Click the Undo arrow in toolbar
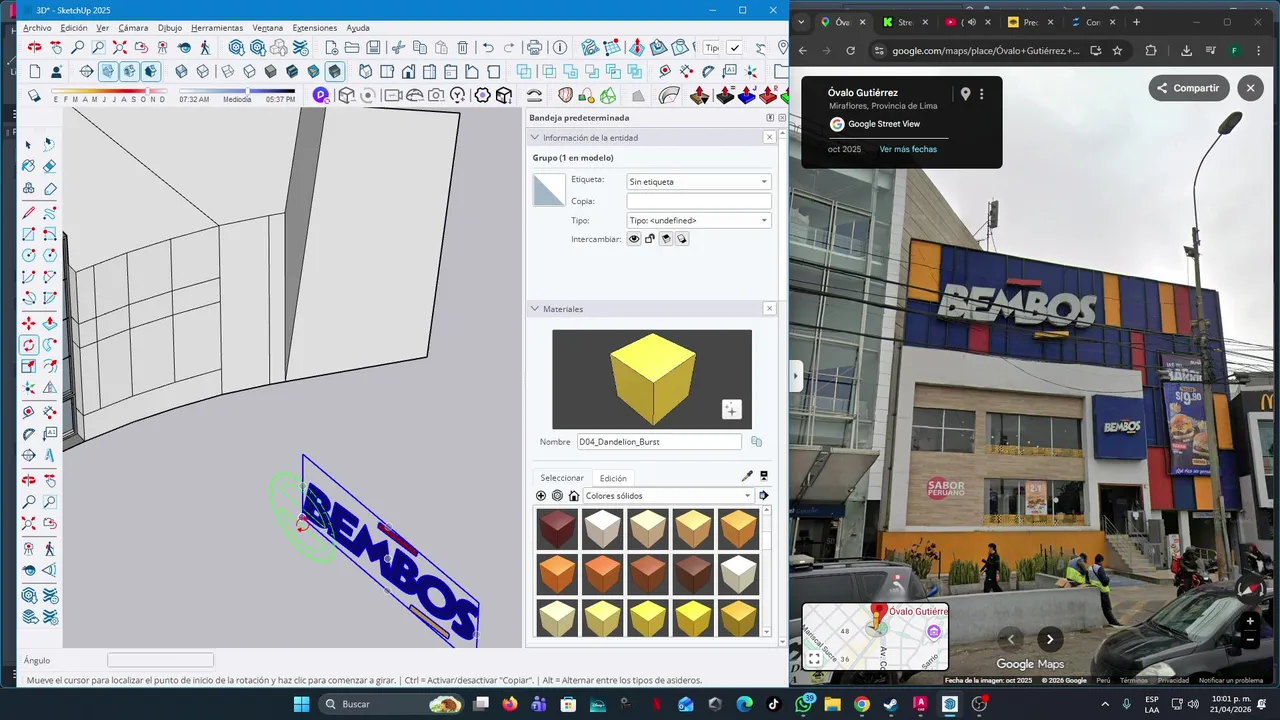 pos(488,47)
